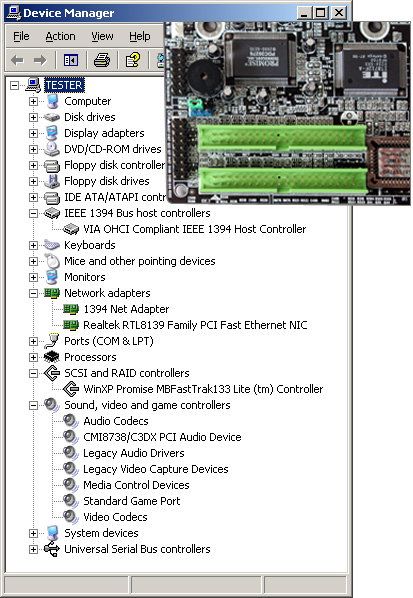Maximize the Device Manager window
Screen dimensions: 413x598
[x=321, y=13]
